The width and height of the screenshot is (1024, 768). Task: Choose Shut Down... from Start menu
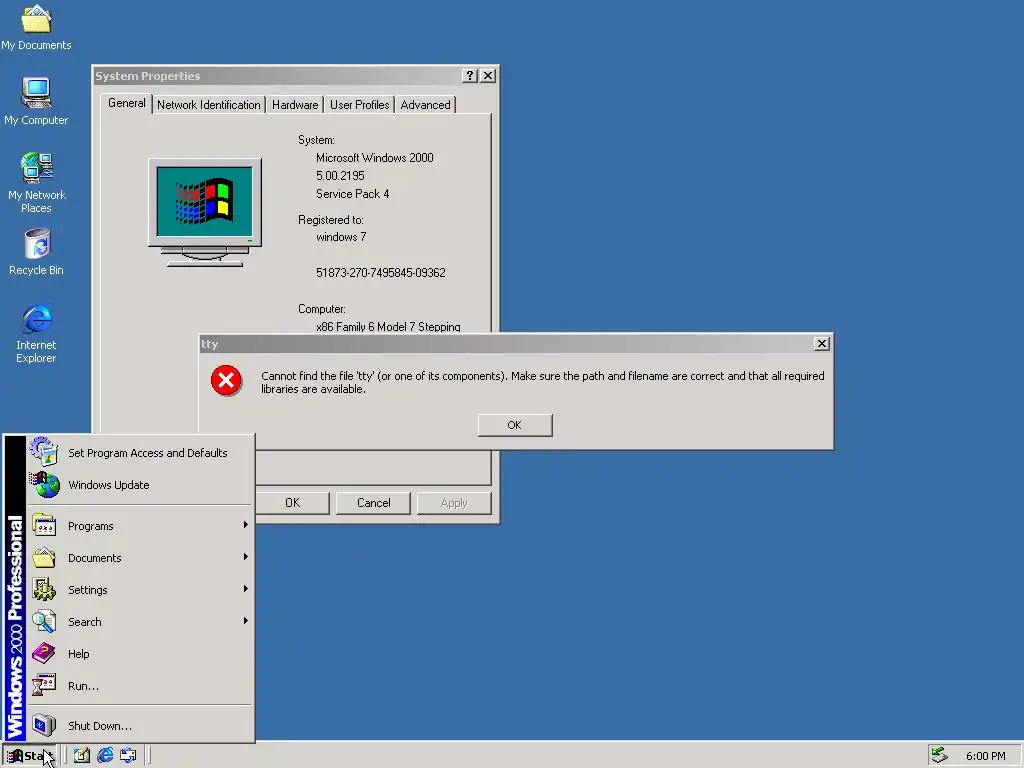(140, 726)
